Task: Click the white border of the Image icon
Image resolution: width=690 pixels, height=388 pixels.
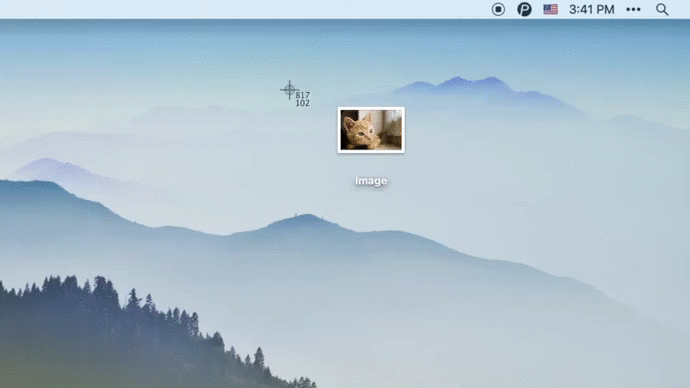Action: click(371, 108)
